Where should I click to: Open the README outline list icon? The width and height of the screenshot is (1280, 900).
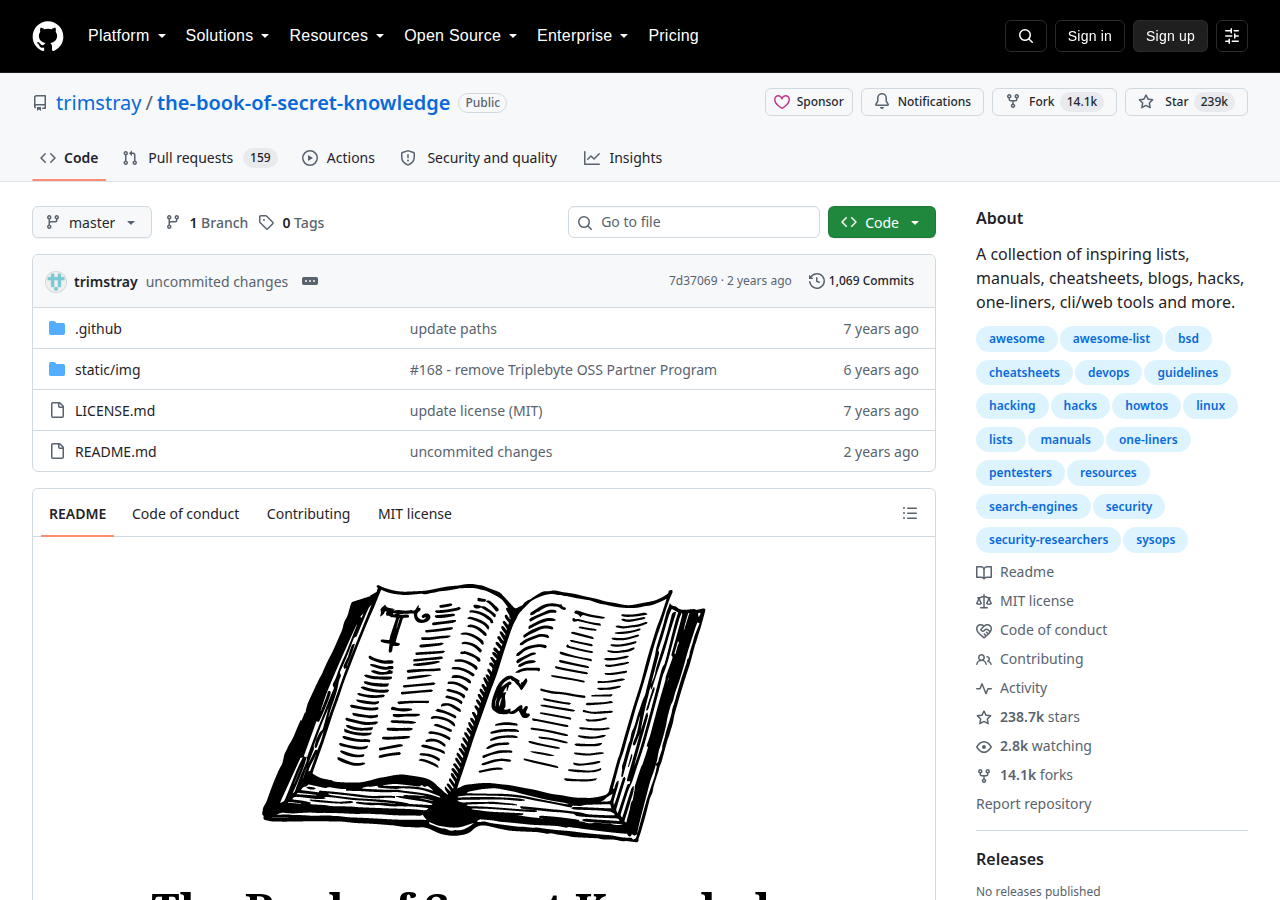pyautogui.click(x=910, y=513)
